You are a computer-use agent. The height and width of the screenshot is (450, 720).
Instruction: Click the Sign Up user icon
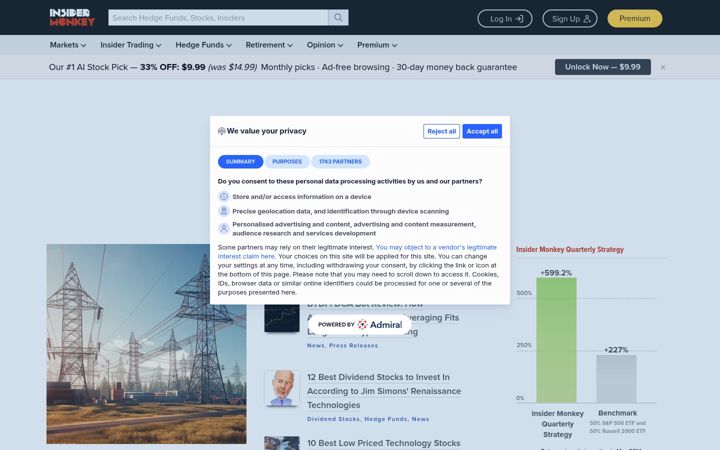pyautogui.click(x=586, y=18)
